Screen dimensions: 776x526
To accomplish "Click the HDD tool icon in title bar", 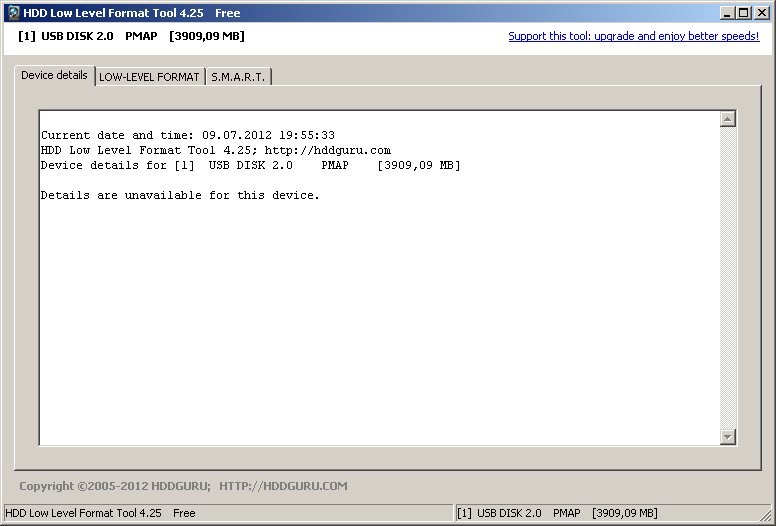I will click(x=12, y=13).
